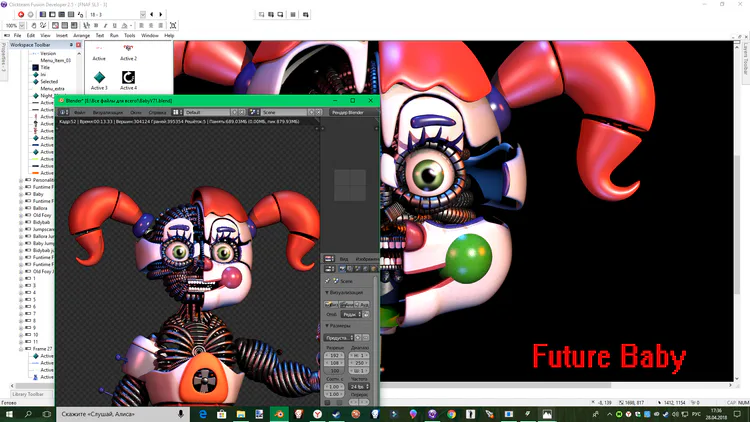Open the Event List Editor icon
This screenshot has width=750, height=422.
click(71, 14)
